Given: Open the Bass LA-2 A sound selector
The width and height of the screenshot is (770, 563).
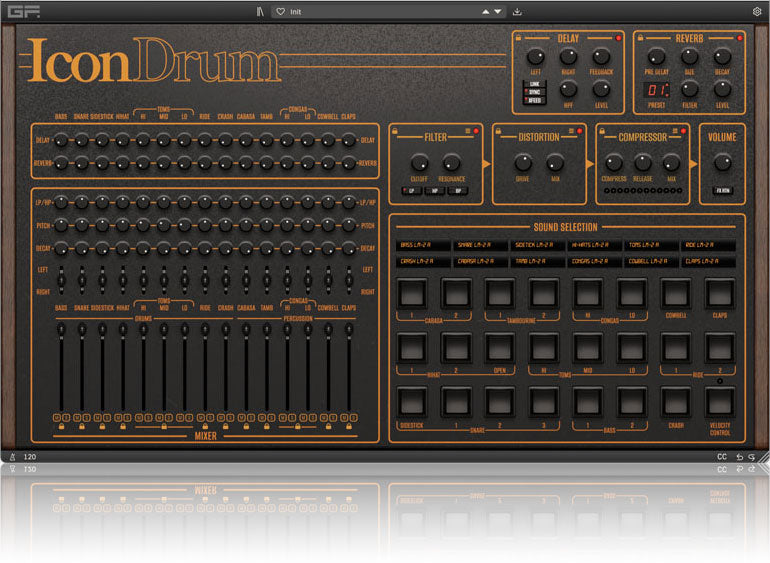Looking at the screenshot, I should [x=423, y=245].
